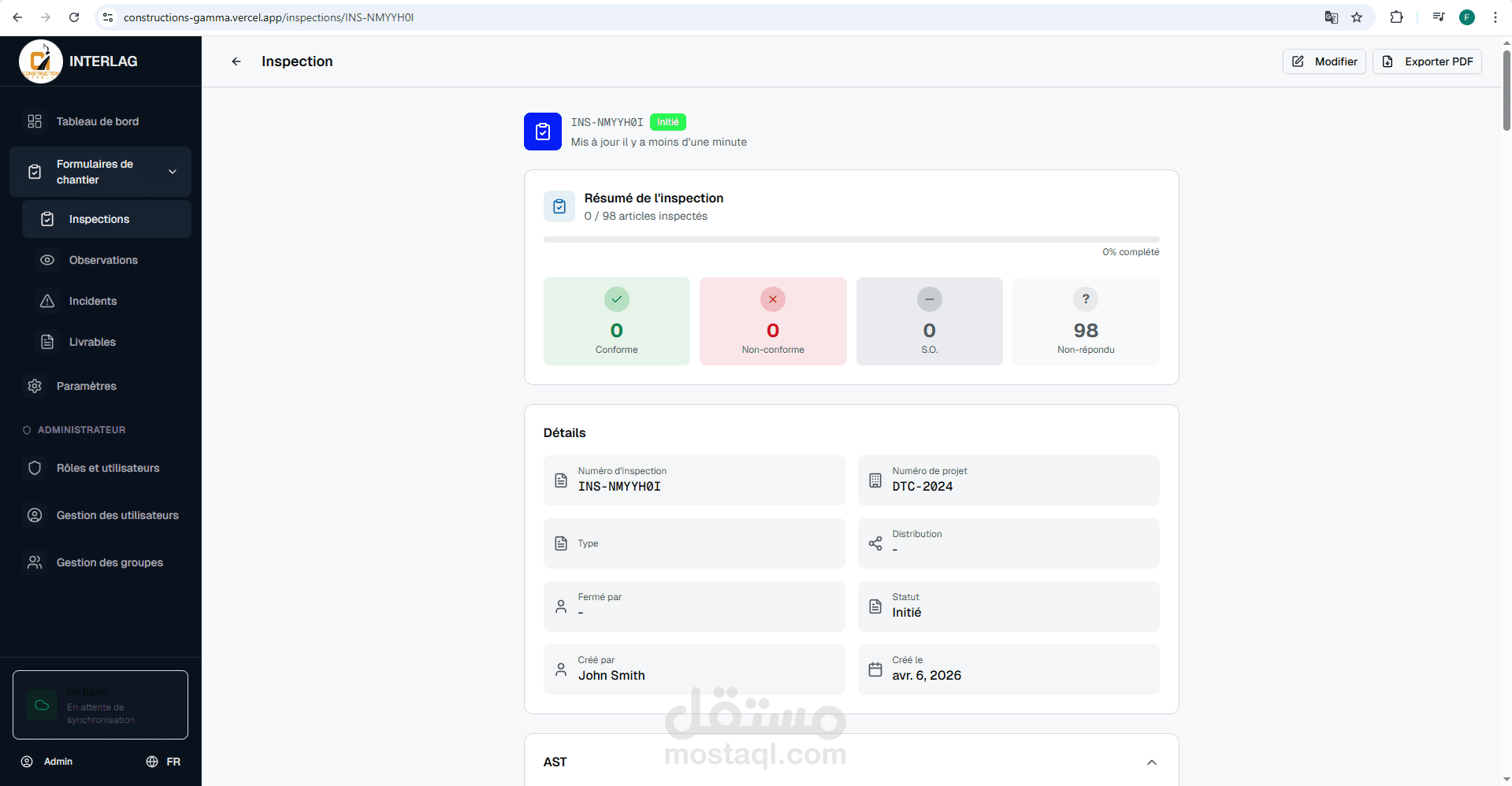Screen dimensions: 1512x786
Task: Click the calendar icon beside Créé le
Action: click(875, 669)
